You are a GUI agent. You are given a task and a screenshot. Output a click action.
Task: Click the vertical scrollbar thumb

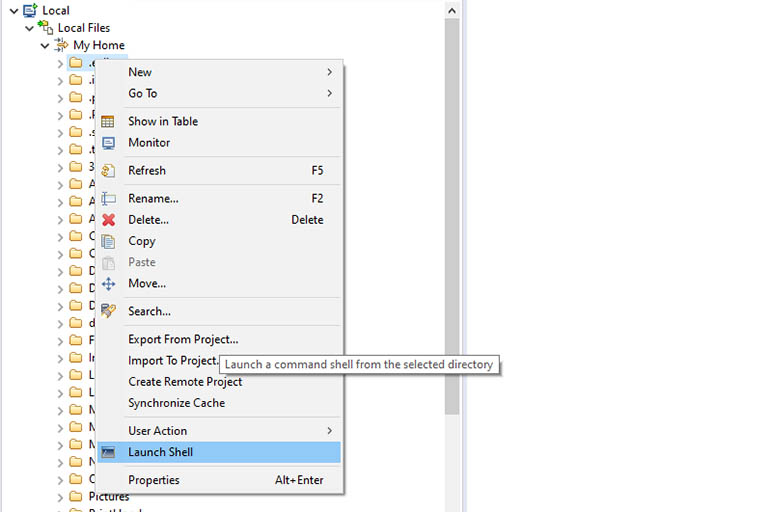point(452,217)
